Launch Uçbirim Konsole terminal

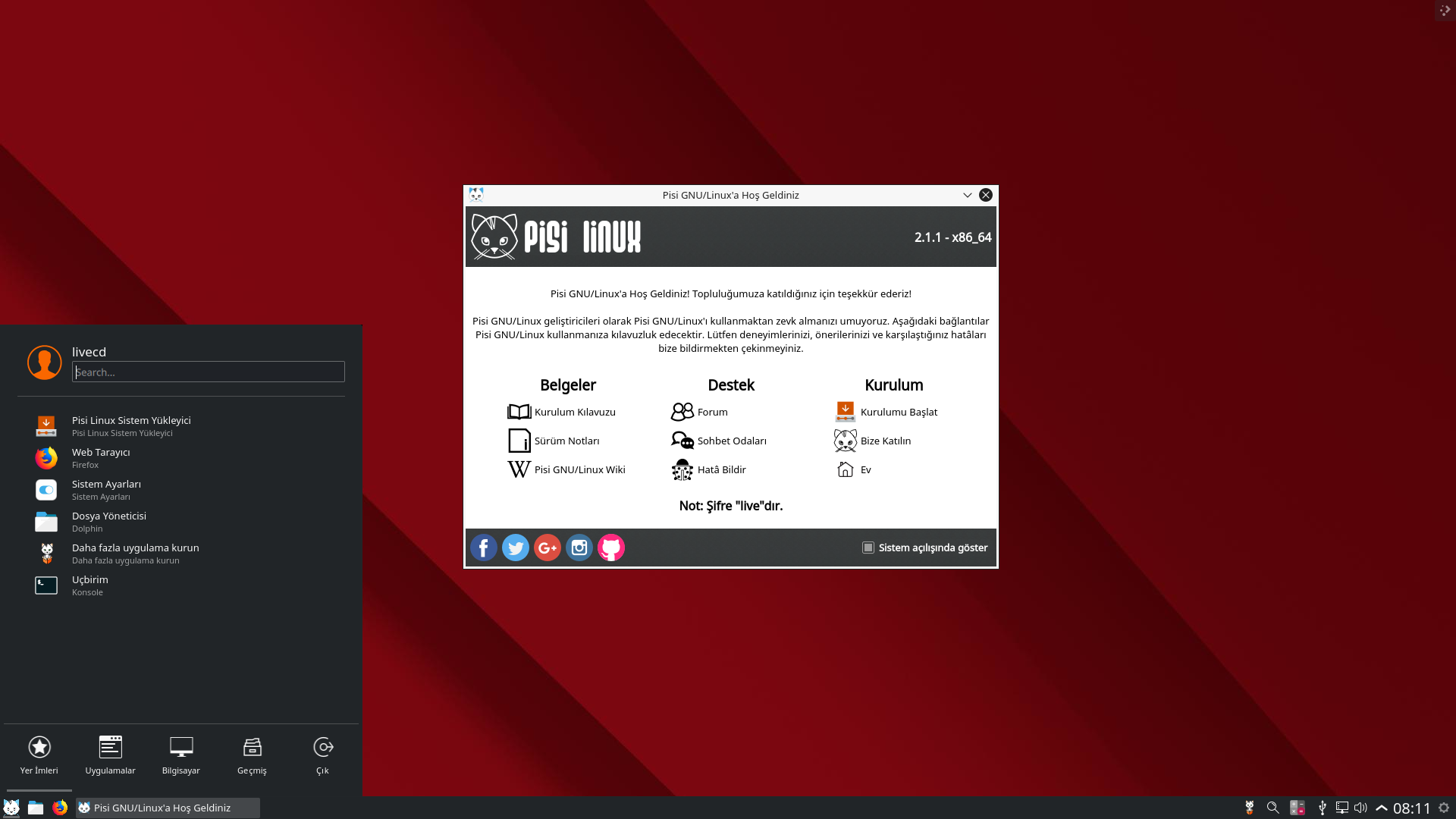point(181,585)
